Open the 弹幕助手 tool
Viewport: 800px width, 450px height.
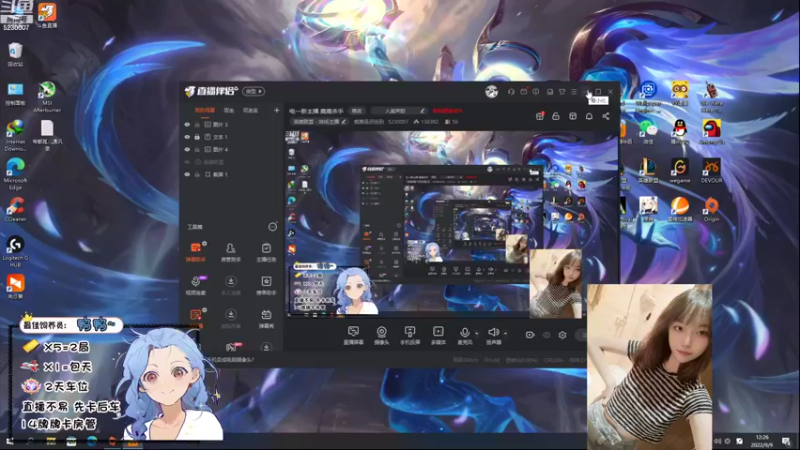(195, 252)
